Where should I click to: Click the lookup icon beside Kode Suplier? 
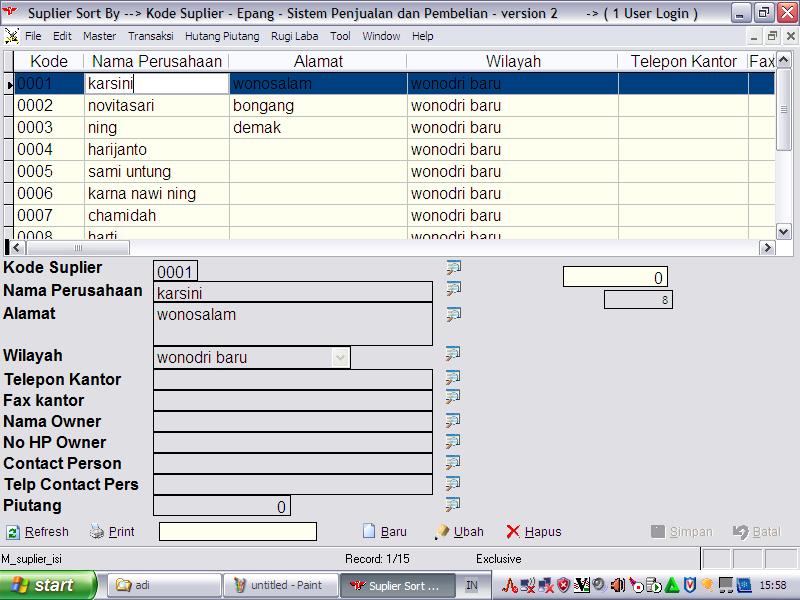pos(453,268)
